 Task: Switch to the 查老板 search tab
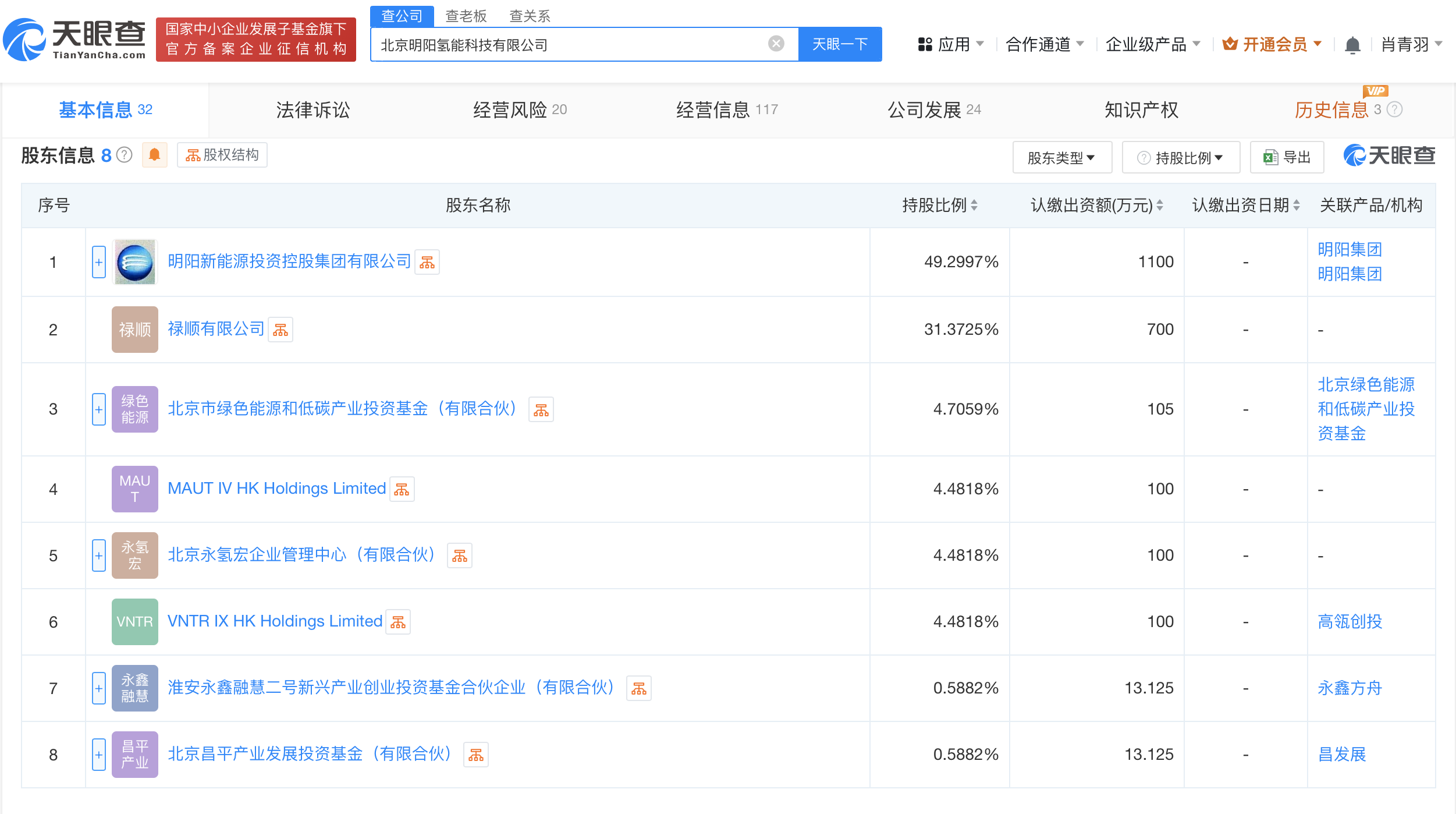tap(466, 16)
